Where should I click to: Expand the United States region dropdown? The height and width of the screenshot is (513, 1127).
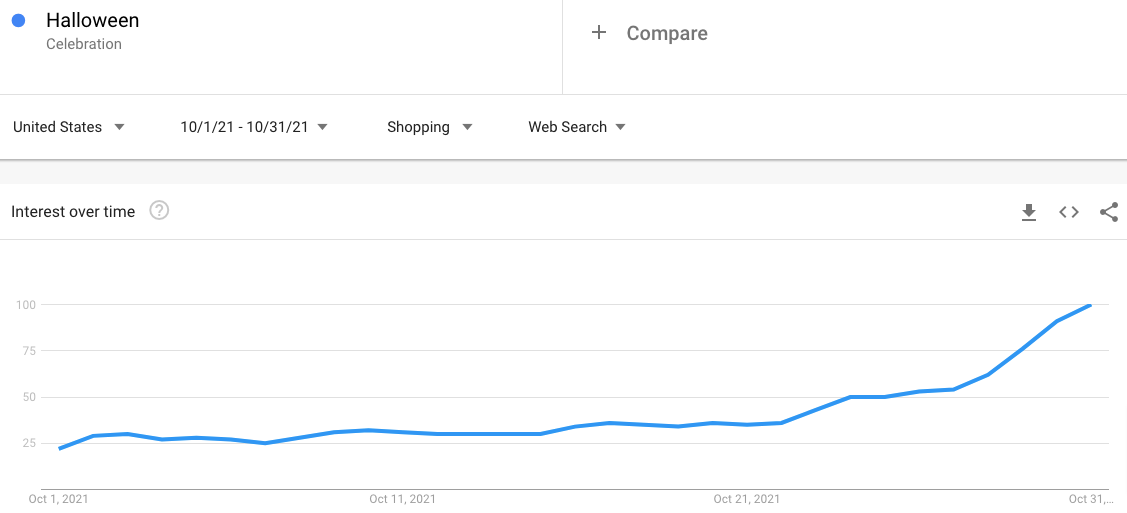coord(69,127)
